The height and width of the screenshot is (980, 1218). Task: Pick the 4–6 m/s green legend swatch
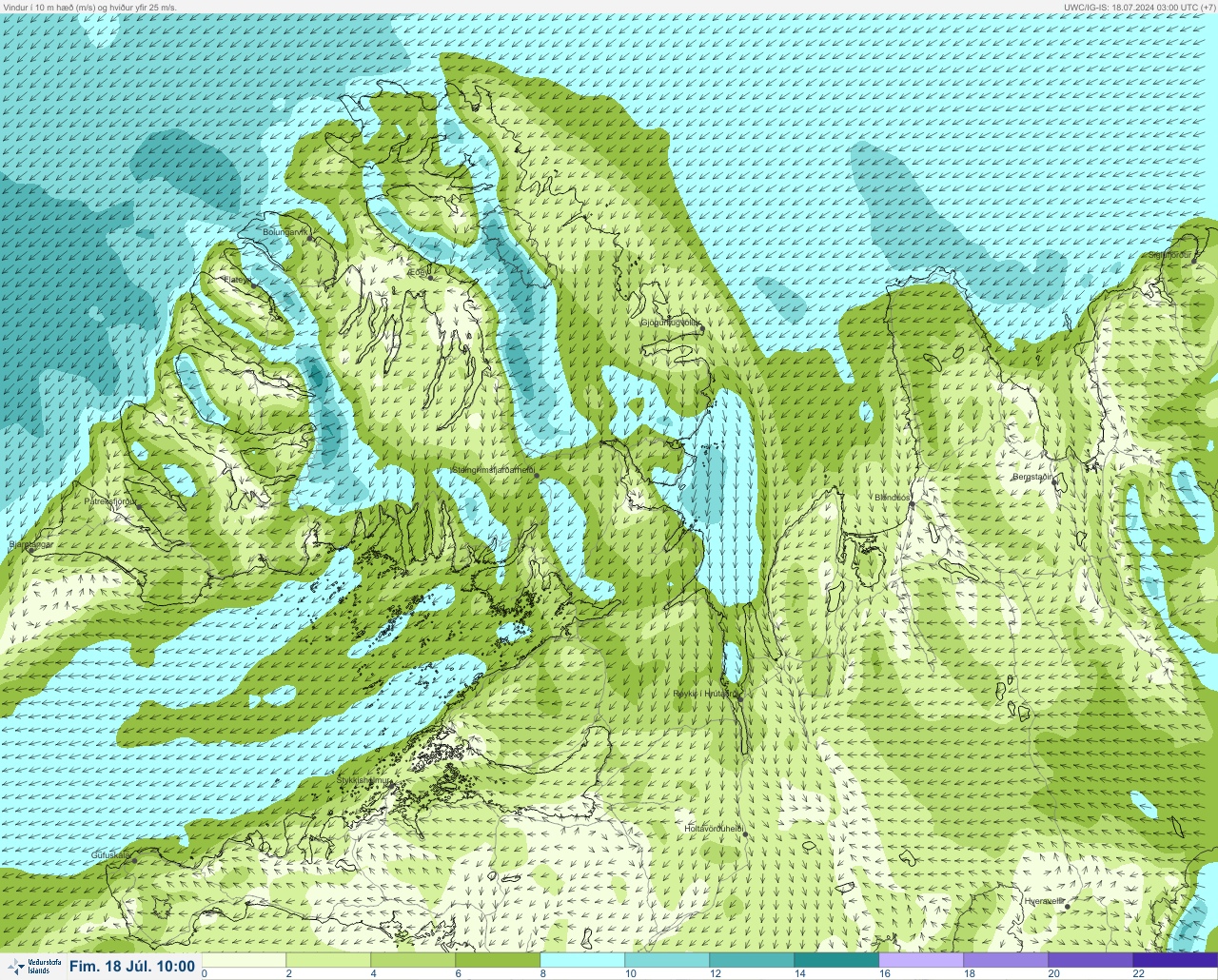coord(413,960)
